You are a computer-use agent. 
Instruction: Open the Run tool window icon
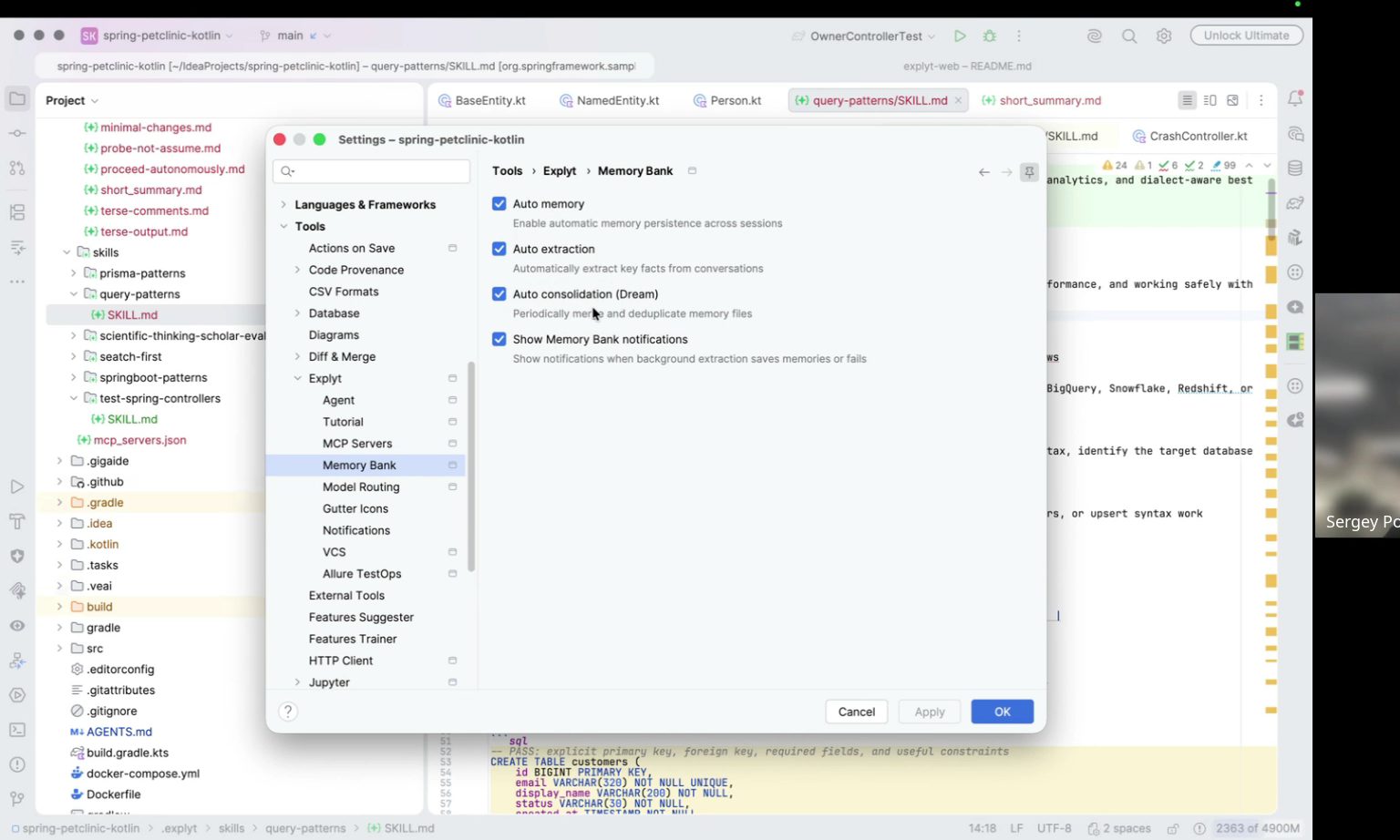click(17, 487)
